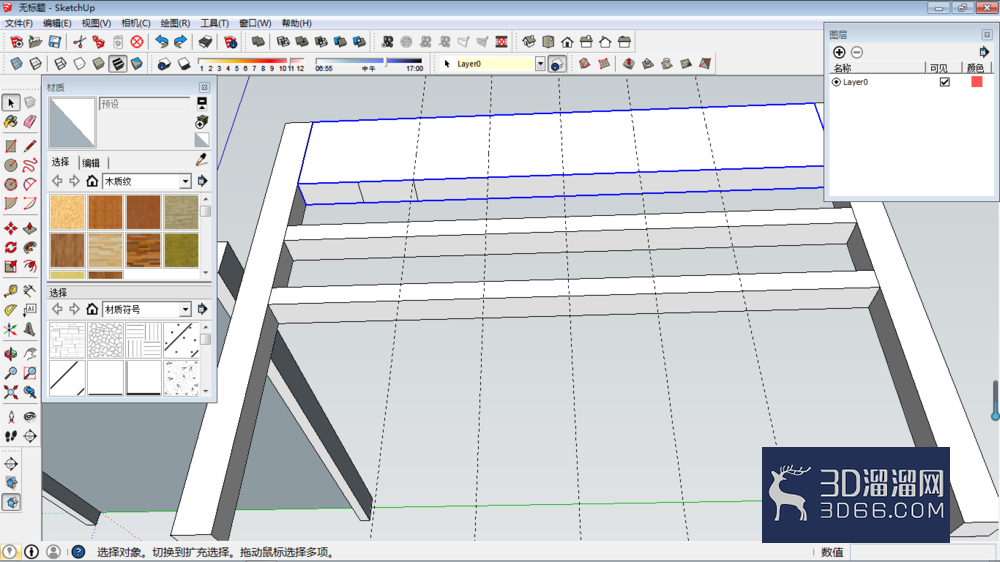Open the 木质纹 material library dropdown
Screen dimensions: 1000x562
185,182
